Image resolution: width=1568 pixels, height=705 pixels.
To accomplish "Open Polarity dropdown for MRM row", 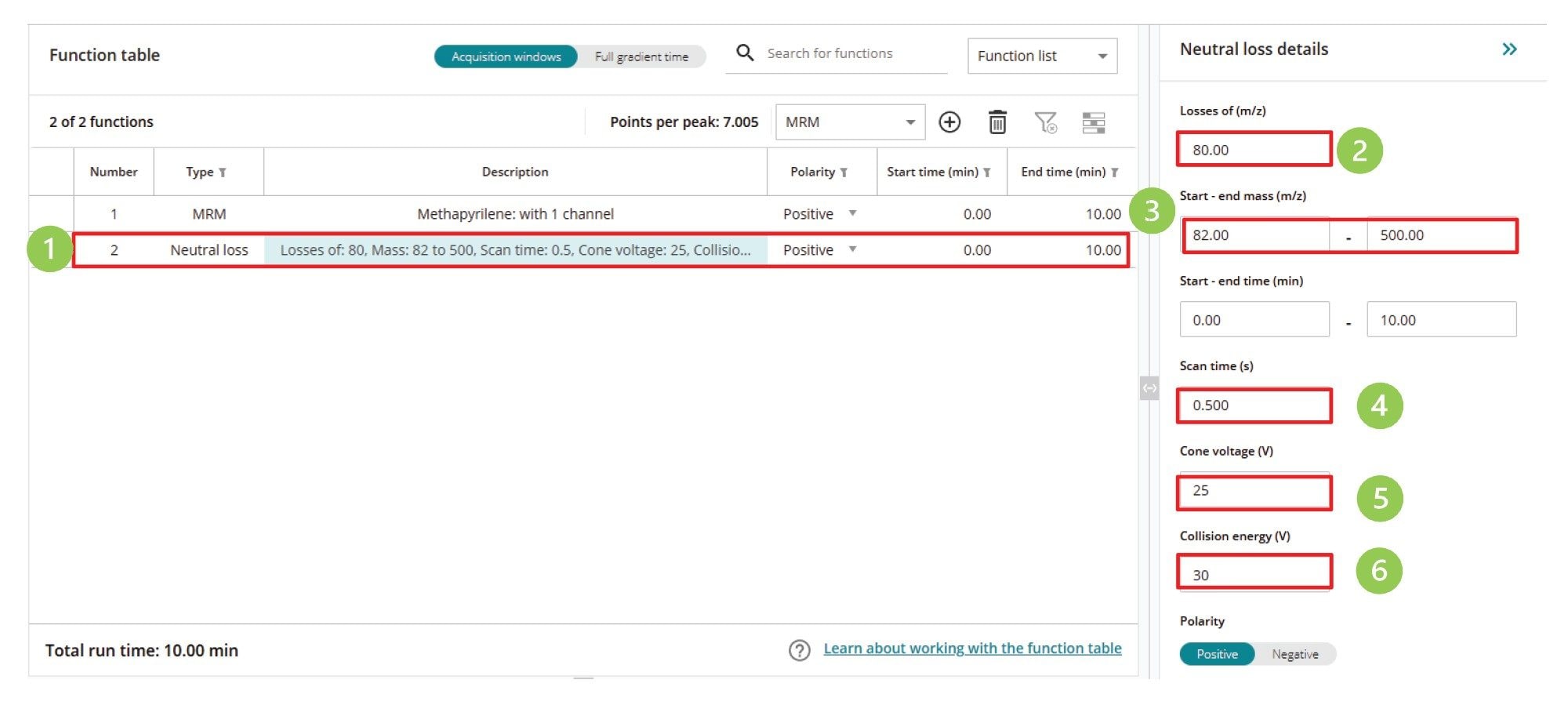I will 852,213.
